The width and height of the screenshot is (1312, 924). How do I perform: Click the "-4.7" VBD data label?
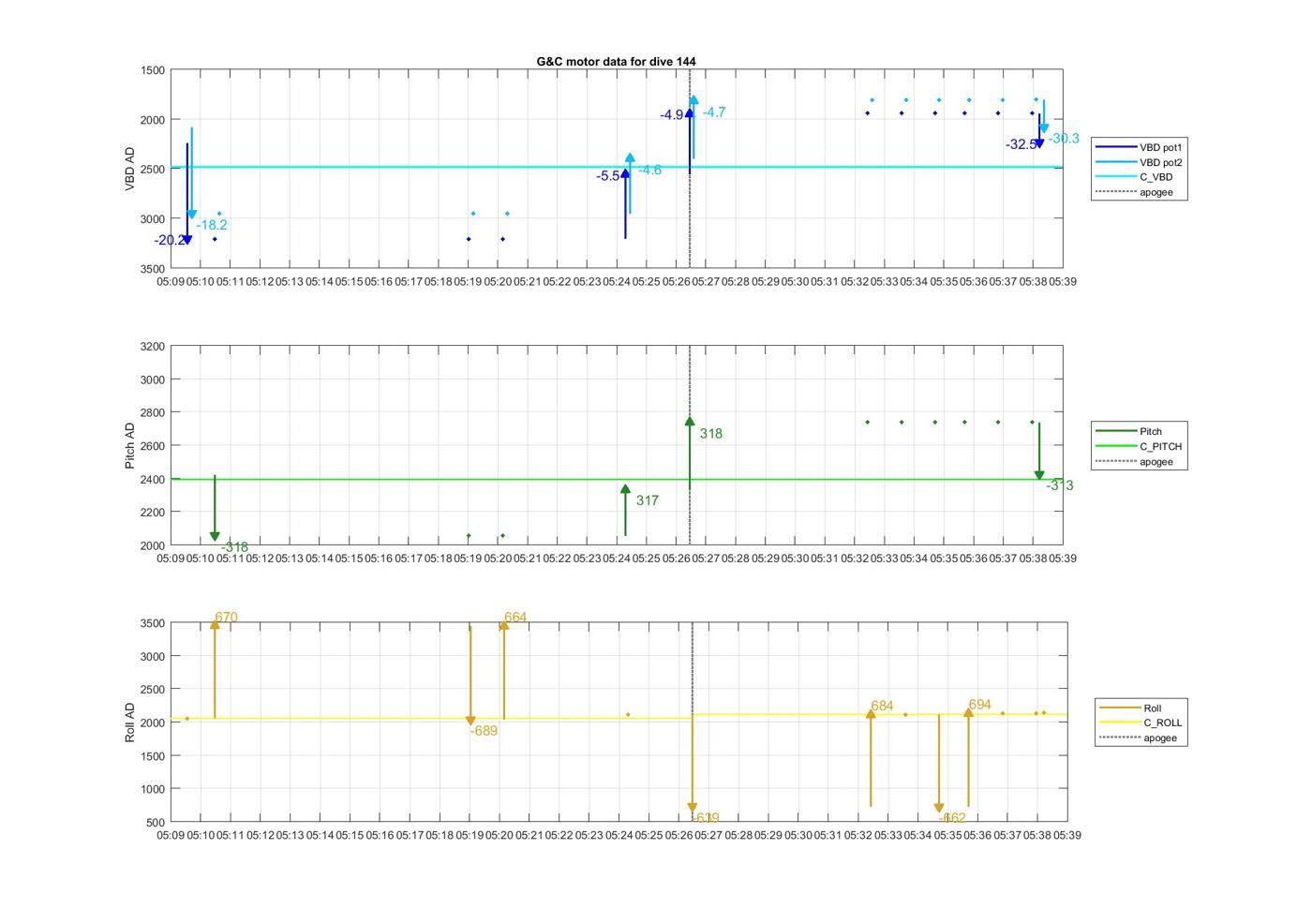point(714,112)
